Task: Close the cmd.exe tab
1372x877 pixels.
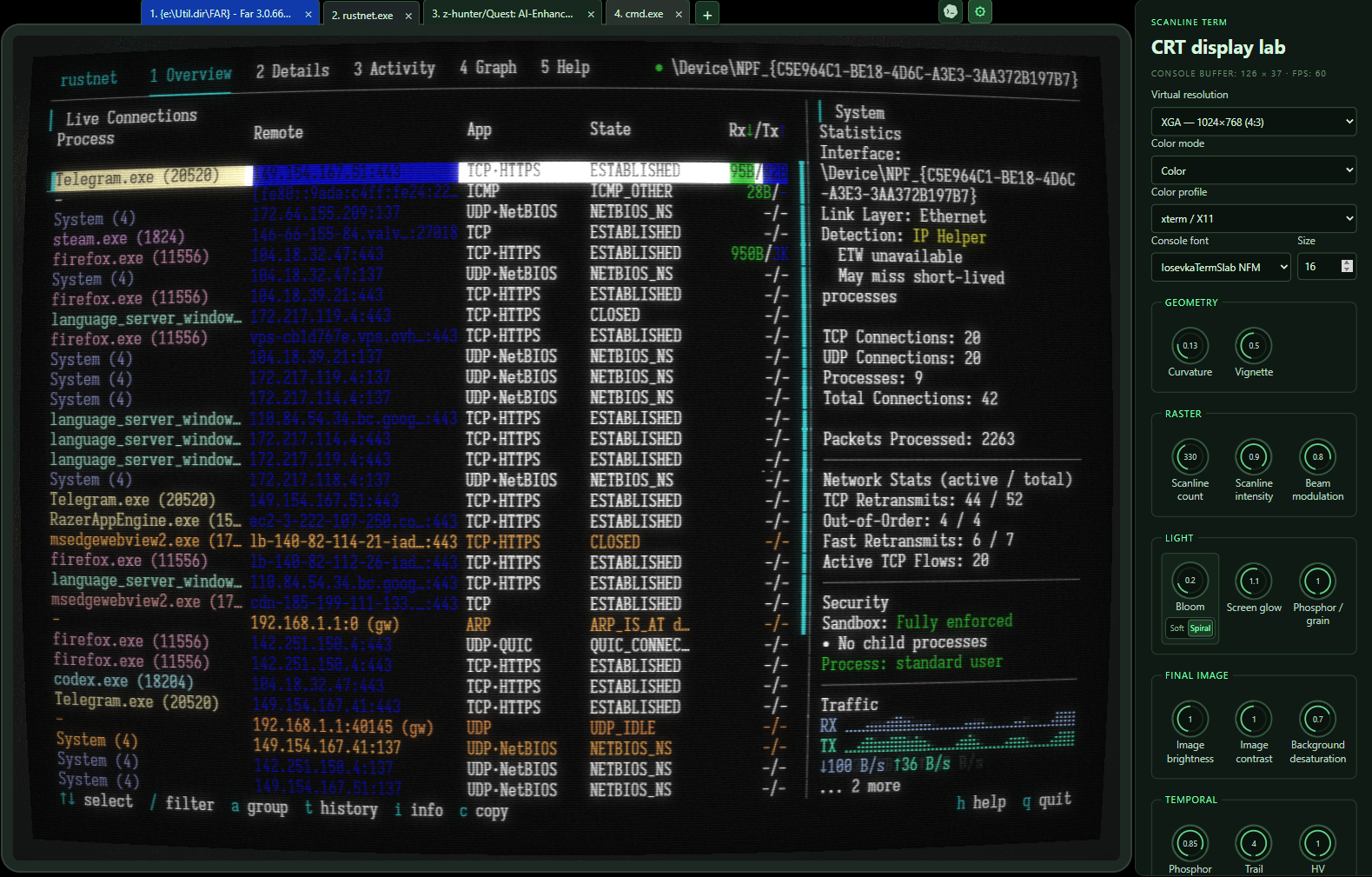Action: [679, 14]
